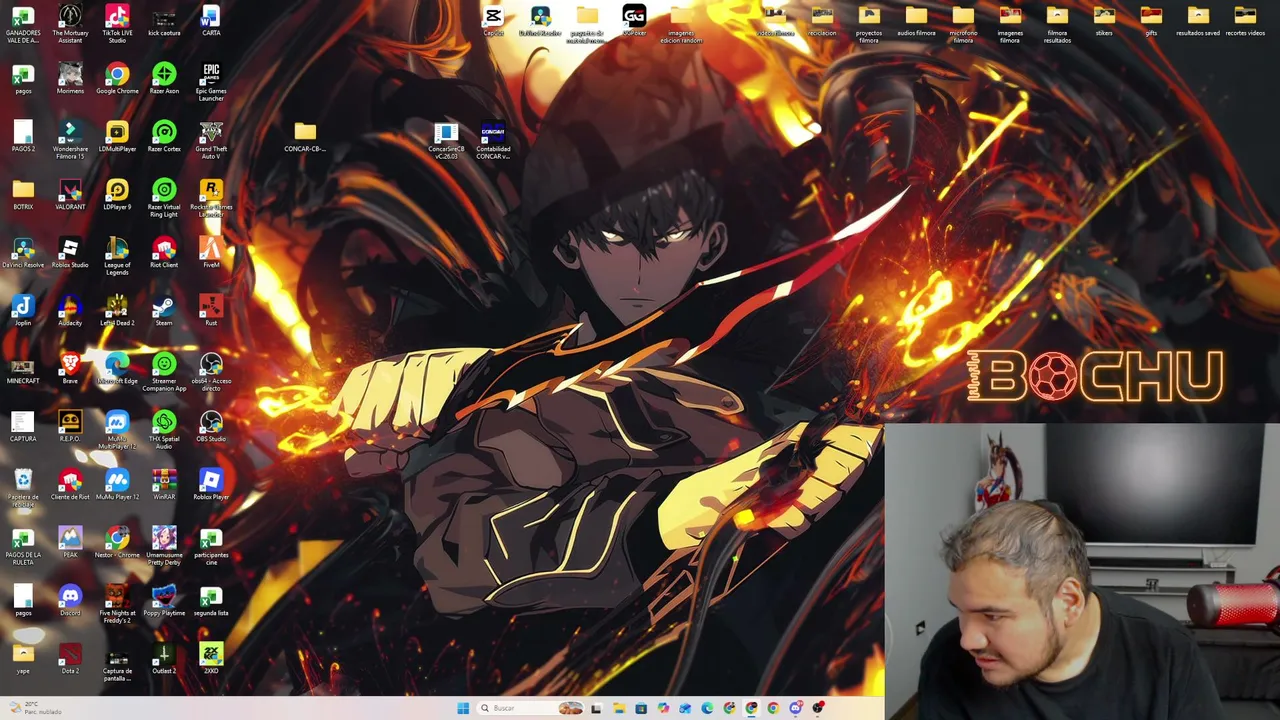
Task: Open the MINECRAFT shortcut
Action: click(23, 369)
